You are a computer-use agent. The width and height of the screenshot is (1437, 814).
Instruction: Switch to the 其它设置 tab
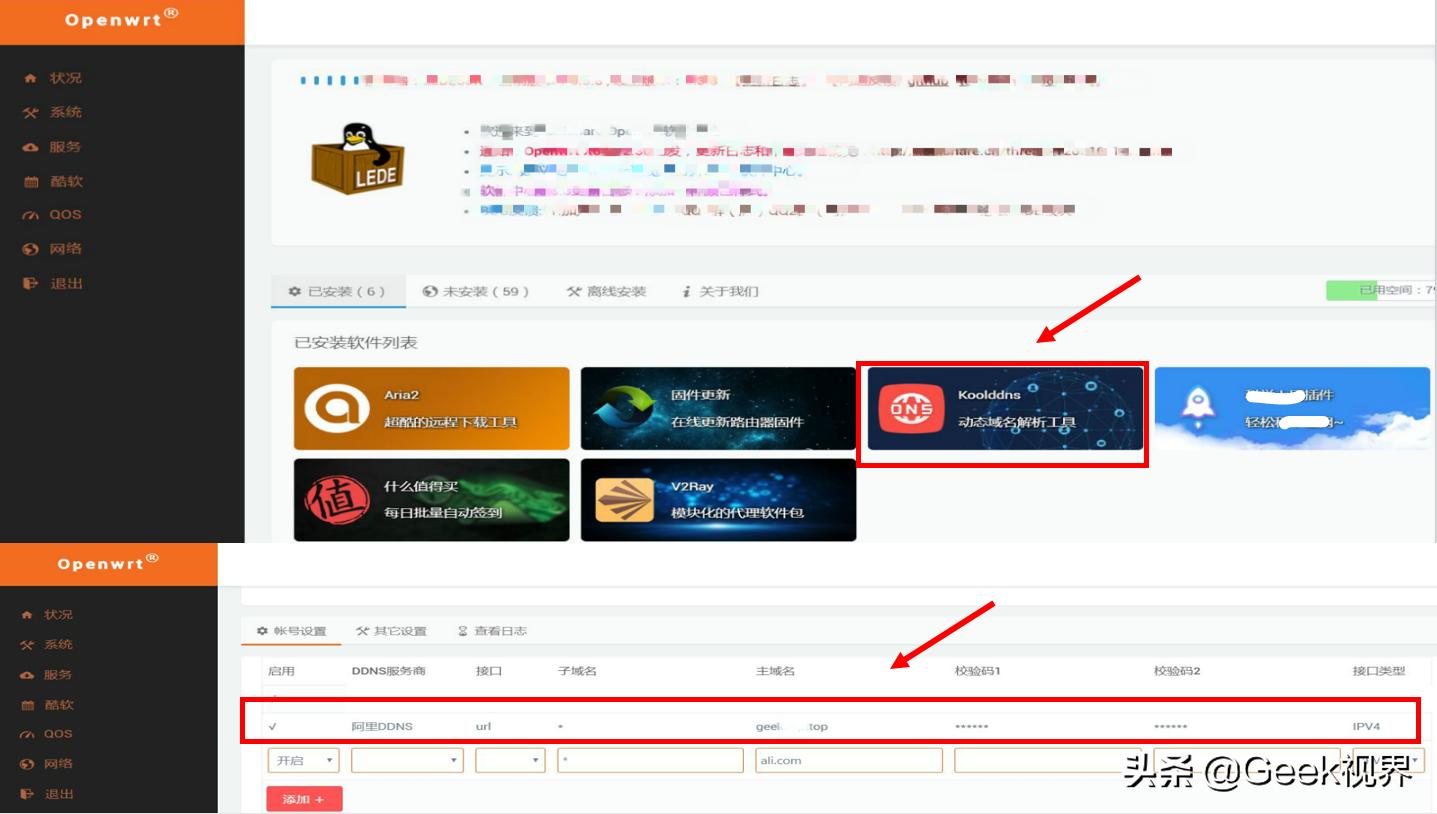pyautogui.click(x=391, y=631)
